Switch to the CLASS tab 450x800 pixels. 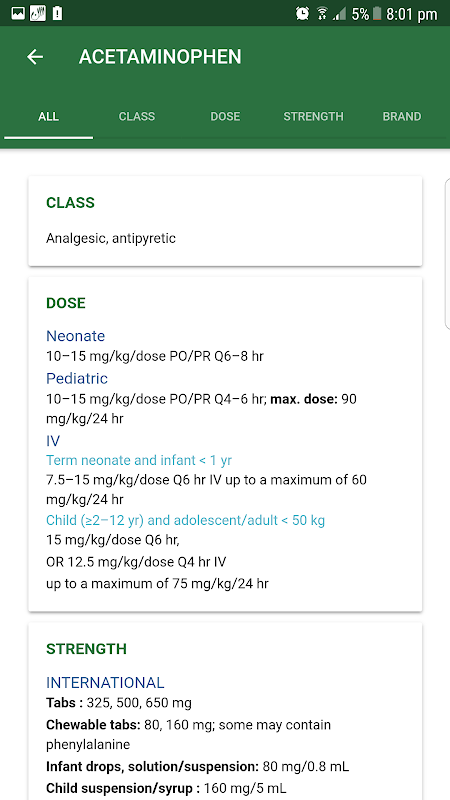point(137,116)
